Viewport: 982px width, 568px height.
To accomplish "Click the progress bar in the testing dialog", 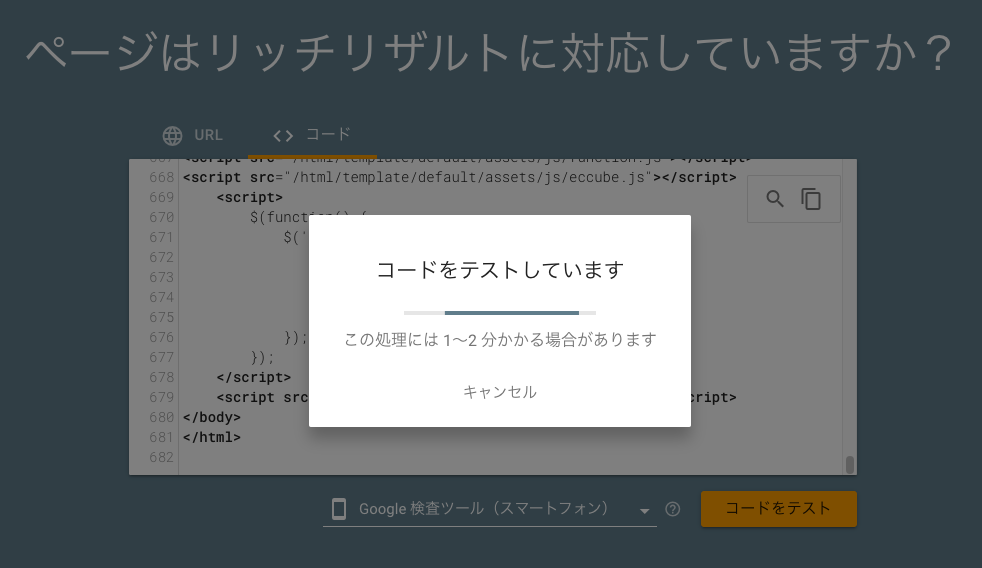I will tap(500, 312).
